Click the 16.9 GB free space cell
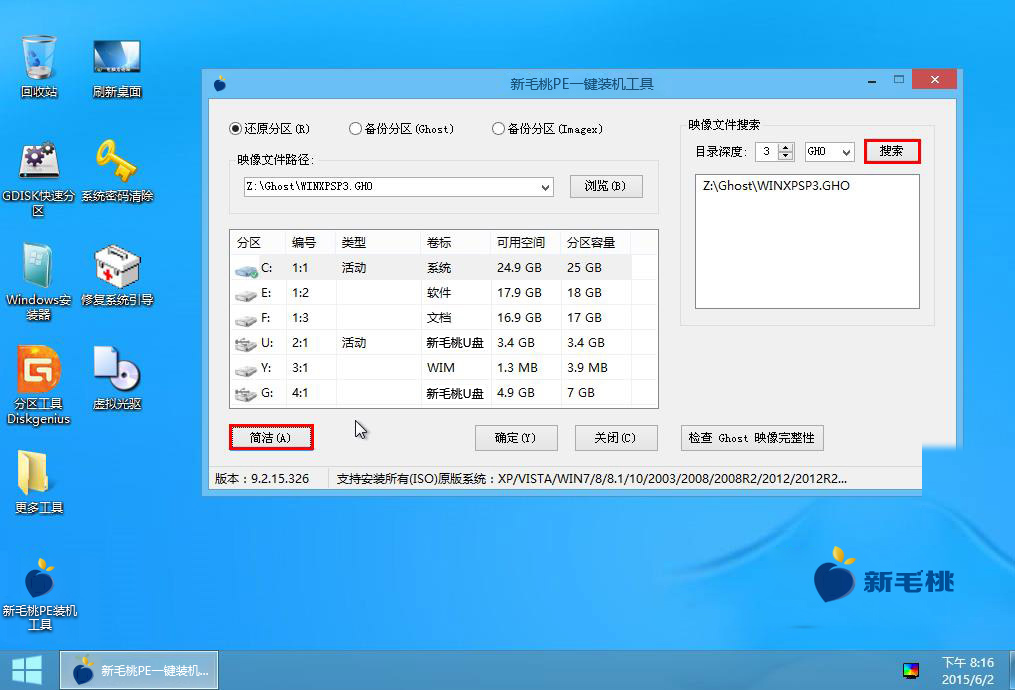This screenshot has width=1015, height=690. [x=519, y=318]
